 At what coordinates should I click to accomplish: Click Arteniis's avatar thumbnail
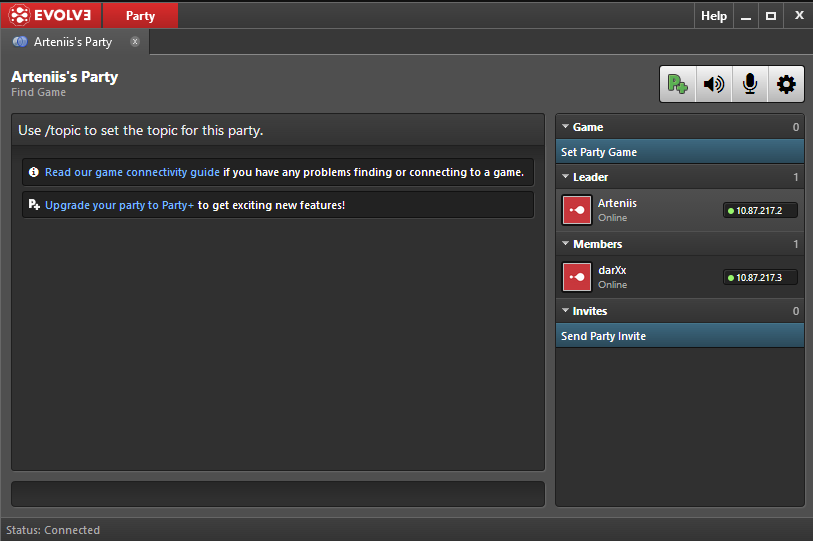[577, 210]
